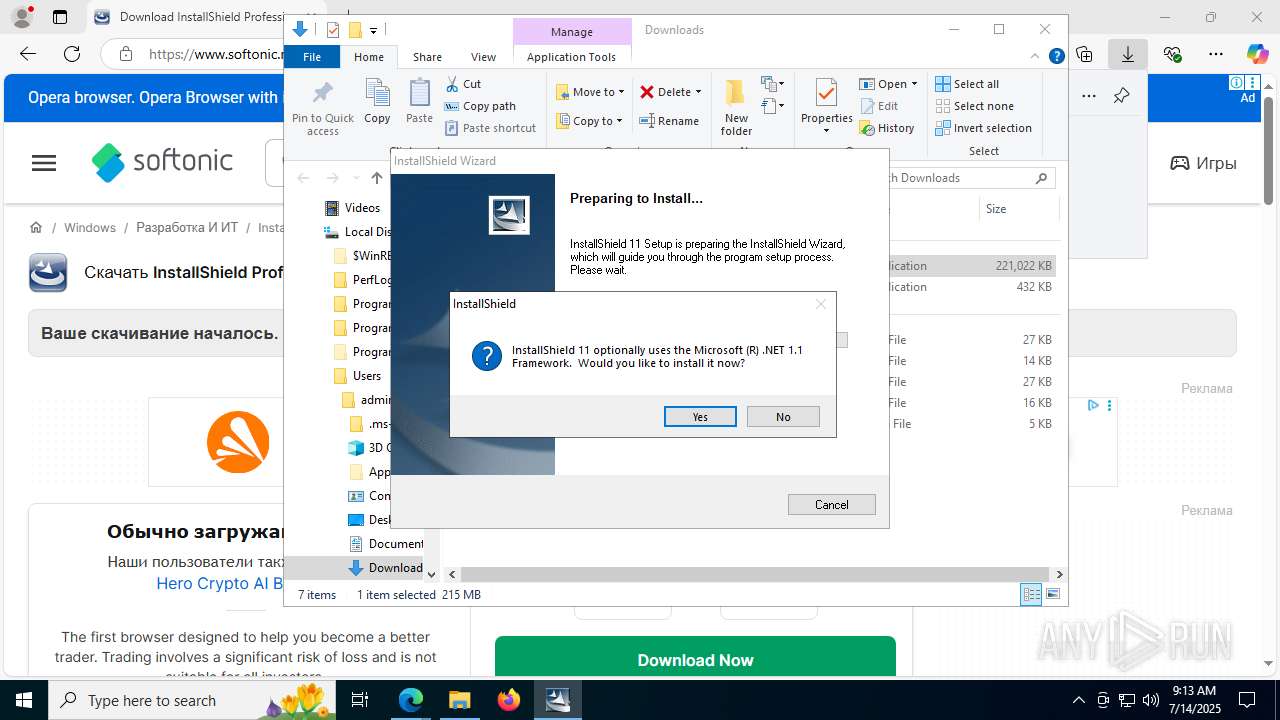1280x720 pixels.
Task: Open the Игры games link
Action: click(1203, 163)
